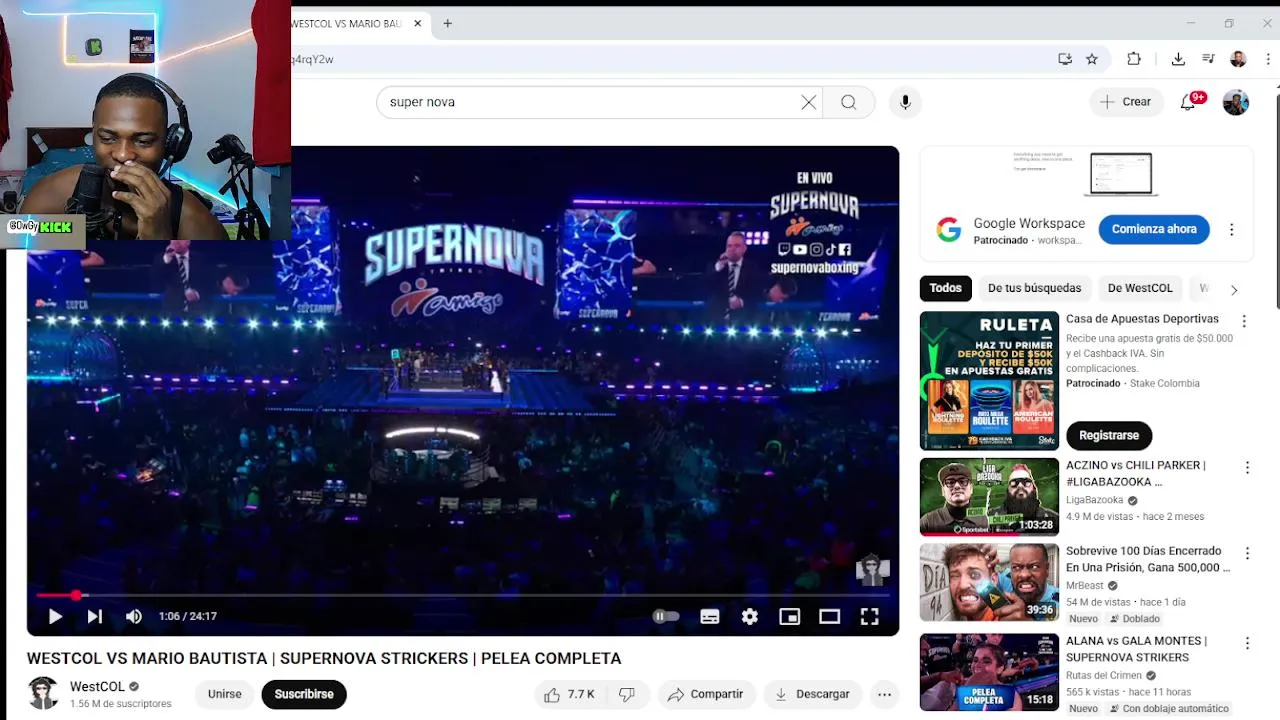Bookmark this page with star
Image resolution: width=1280 pixels, height=720 pixels.
point(1092,59)
